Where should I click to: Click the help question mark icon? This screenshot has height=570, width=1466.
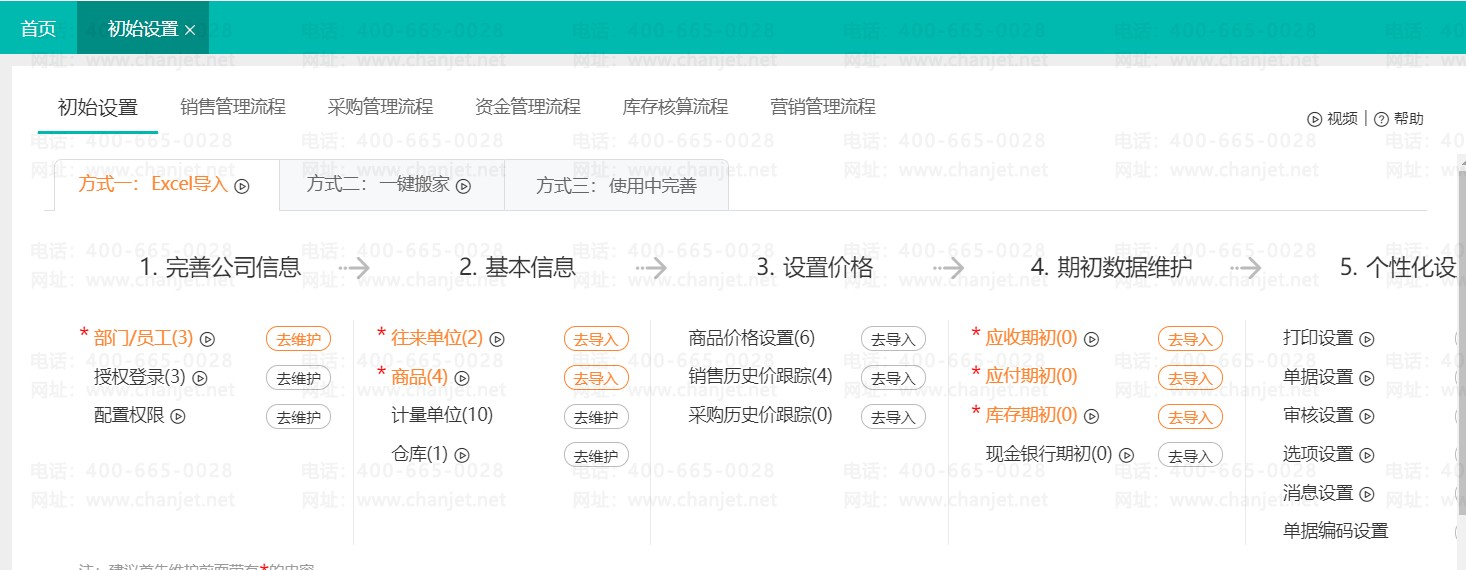(x=1381, y=119)
